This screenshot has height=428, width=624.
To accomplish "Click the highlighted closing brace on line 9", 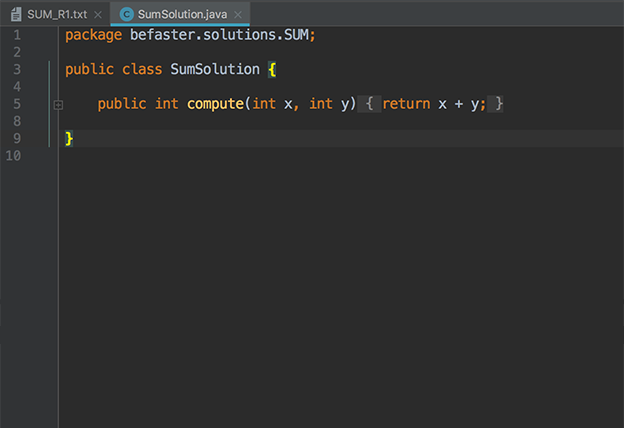I will click(69, 138).
